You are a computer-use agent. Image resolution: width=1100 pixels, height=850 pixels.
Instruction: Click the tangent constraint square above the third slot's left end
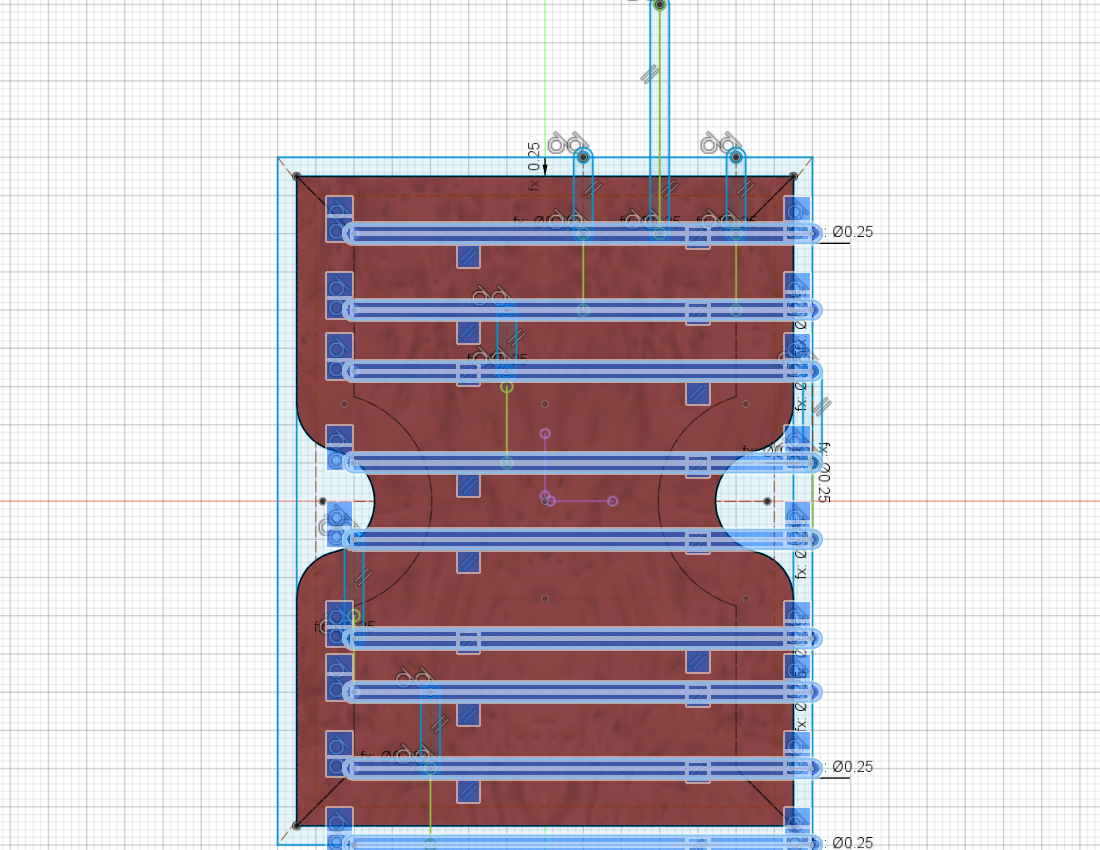tap(340, 346)
